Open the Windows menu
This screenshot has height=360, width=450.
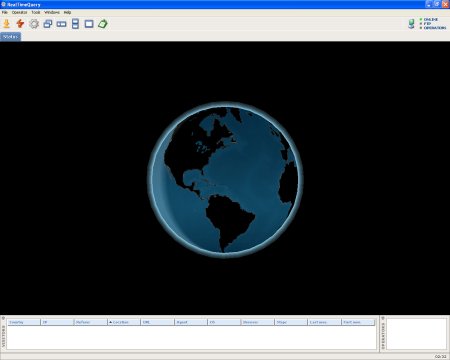[x=52, y=12]
